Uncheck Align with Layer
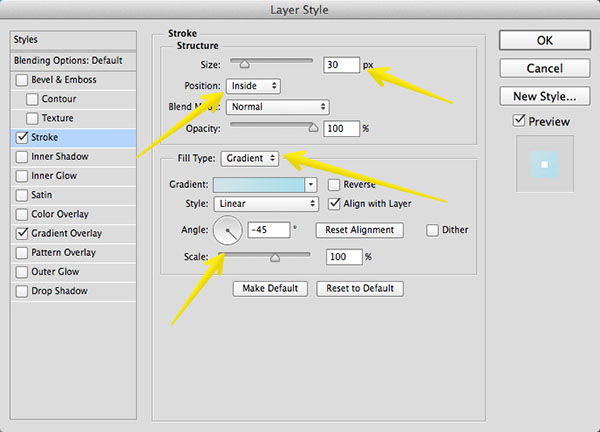This screenshot has height=432, width=600. (334, 204)
